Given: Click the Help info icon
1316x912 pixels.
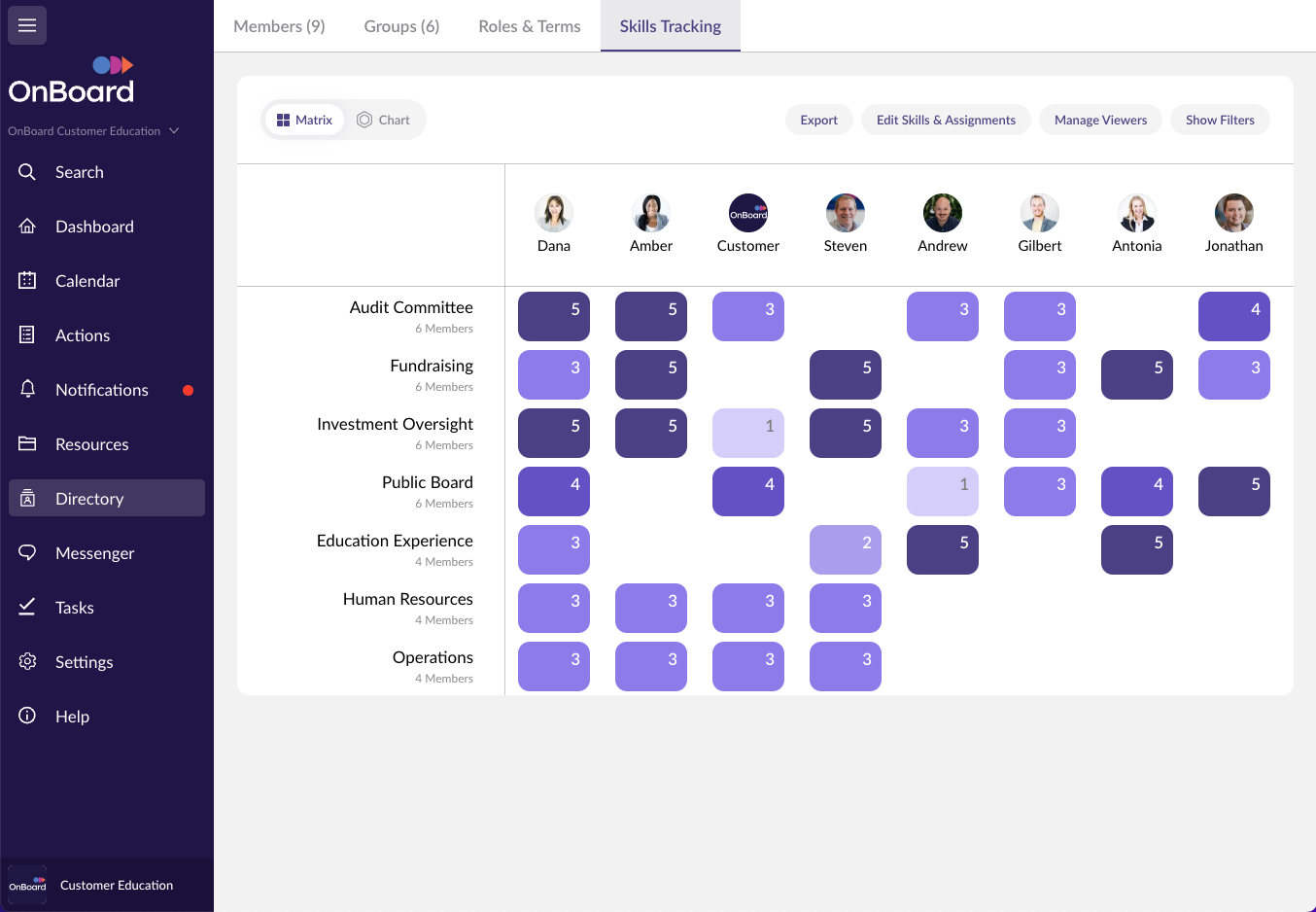Looking at the screenshot, I should [x=27, y=717].
